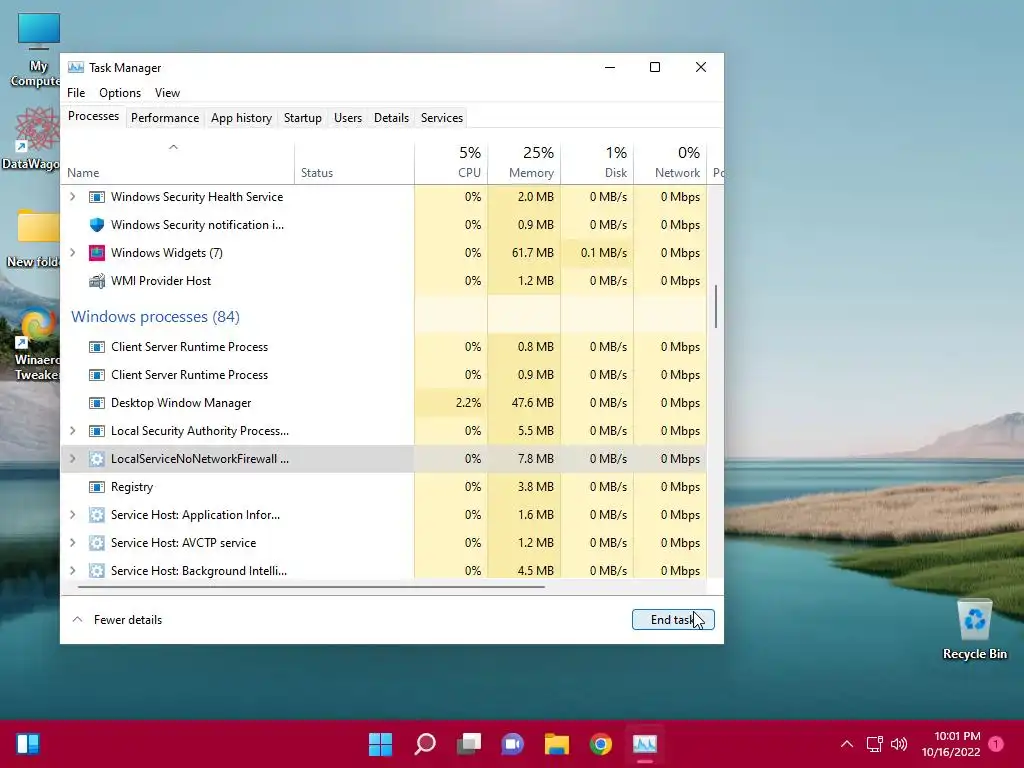
Task: Select the first Client Server Runtime Process row
Action: [x=384, y=347]
